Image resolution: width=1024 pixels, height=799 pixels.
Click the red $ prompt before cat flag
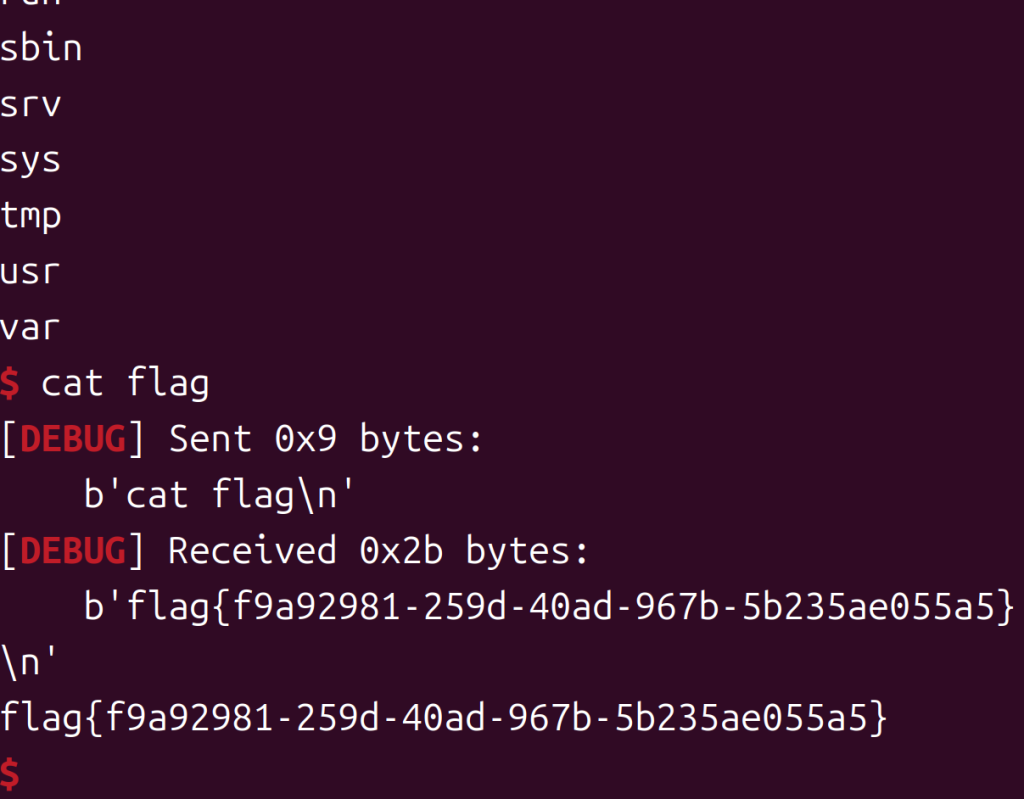pos(10,383)
